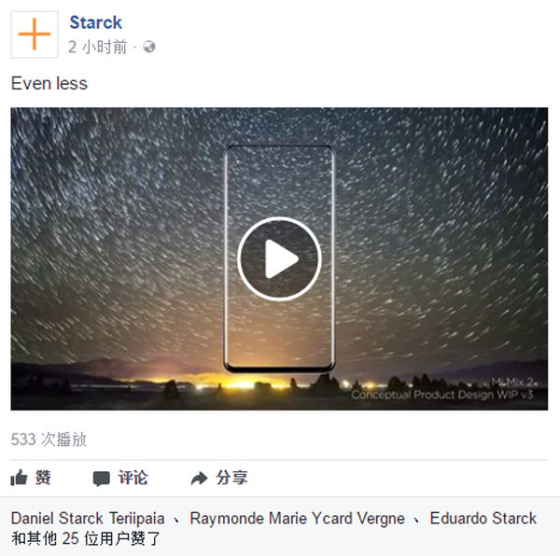Open Raymonde Marie Ycard Vergne's profile

297,518
